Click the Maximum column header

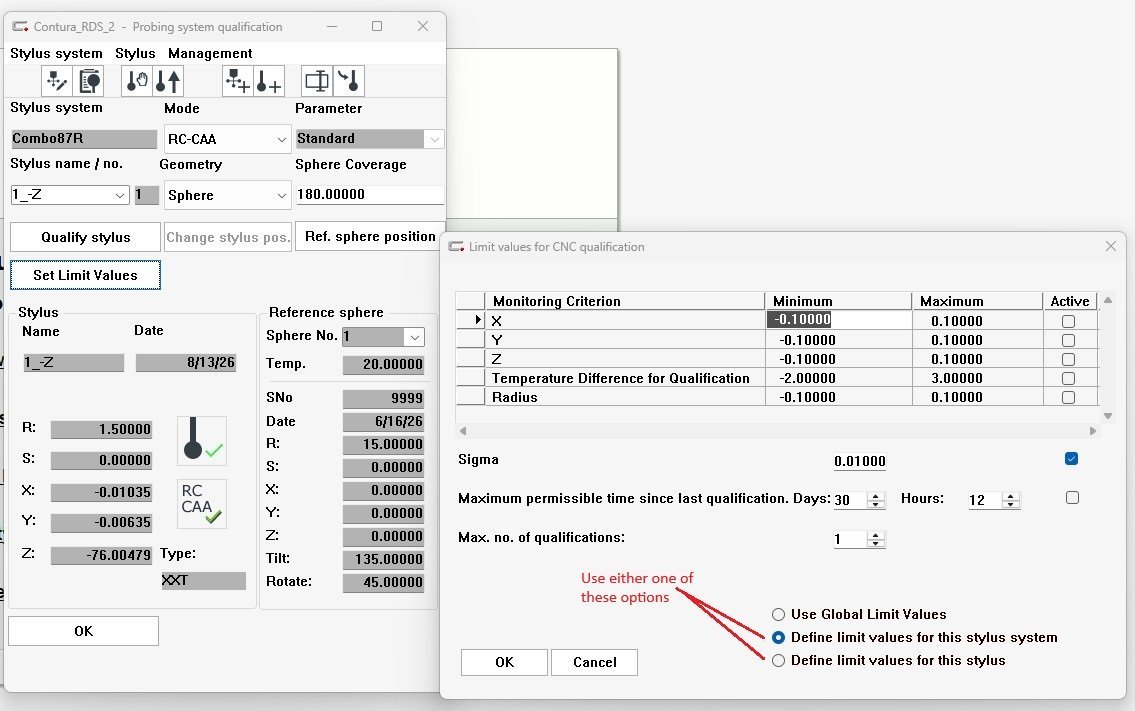tap(977, 301)
